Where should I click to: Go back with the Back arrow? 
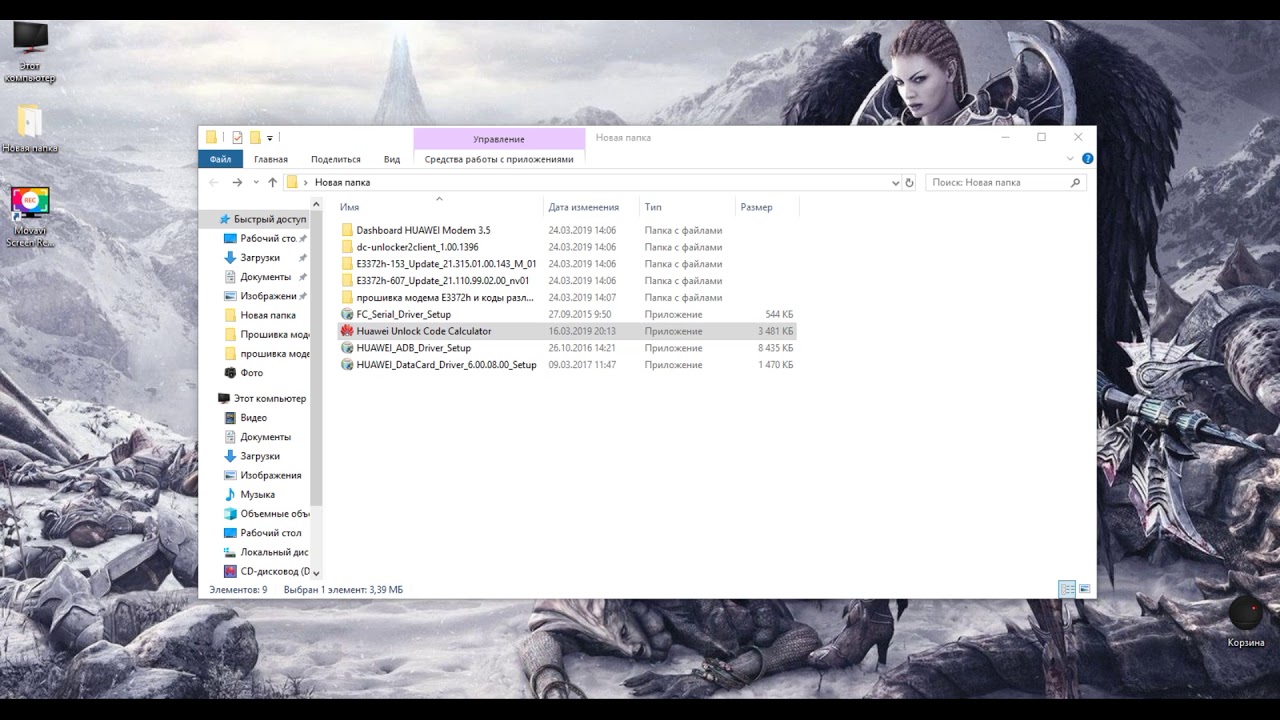pyautogui.click(x=214, y=183)
